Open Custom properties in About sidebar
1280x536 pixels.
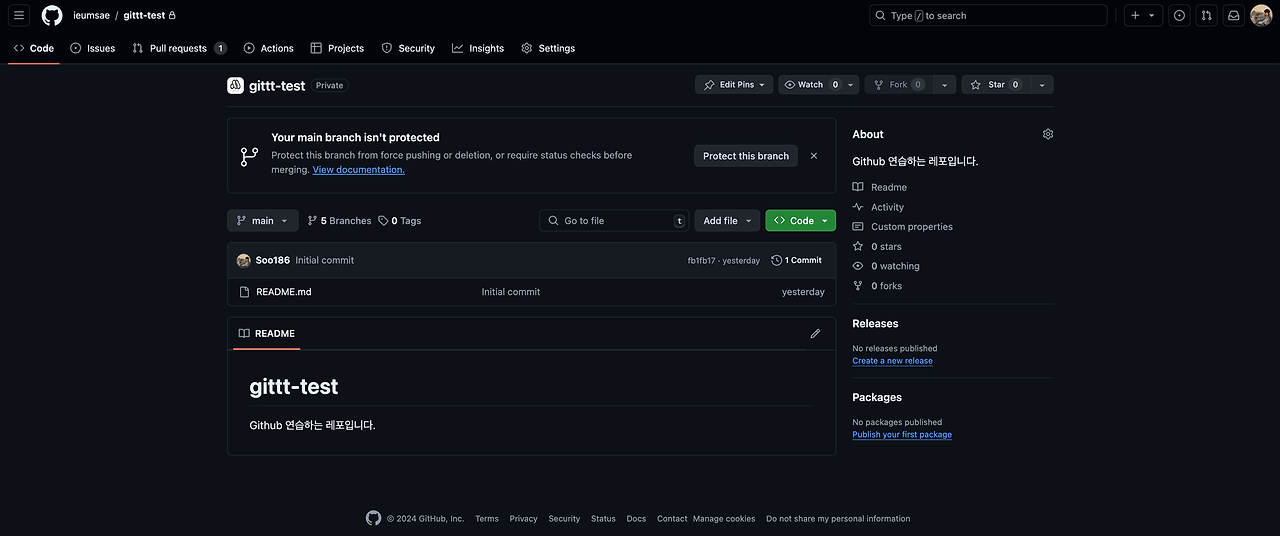[x=903, y=227]
